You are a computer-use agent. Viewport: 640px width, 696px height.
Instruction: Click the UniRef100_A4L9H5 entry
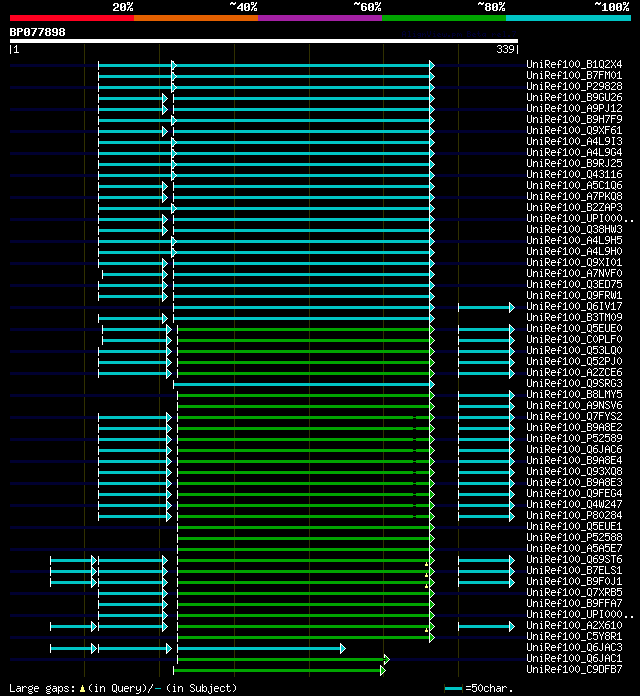(x=574, y=240)
